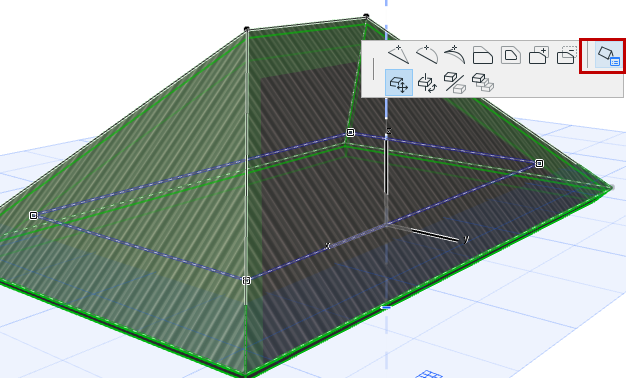
Task: Select the Multiply copies icon
Action: pos(483,83)
